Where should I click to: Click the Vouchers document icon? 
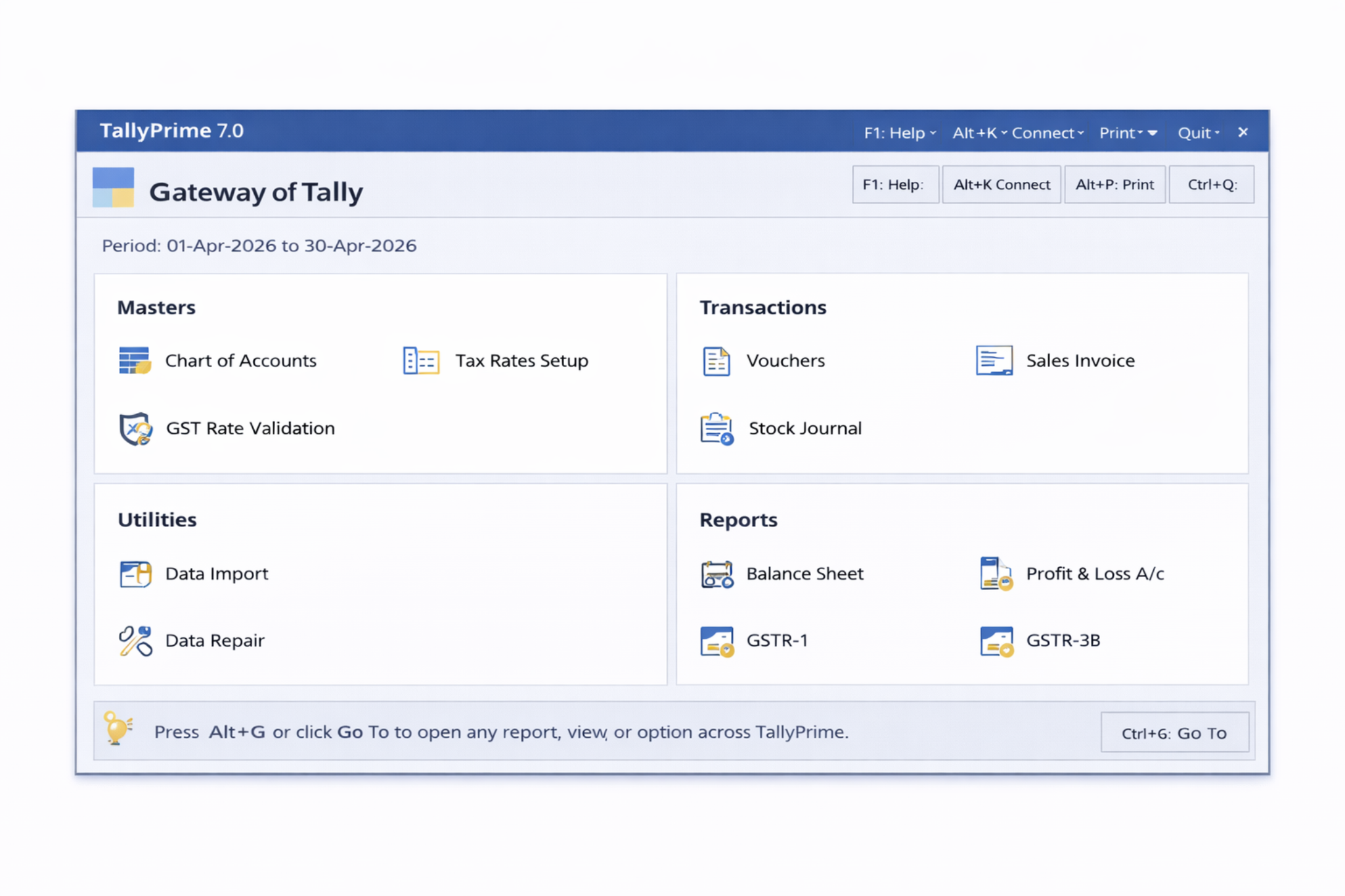(x=717, y=360)
